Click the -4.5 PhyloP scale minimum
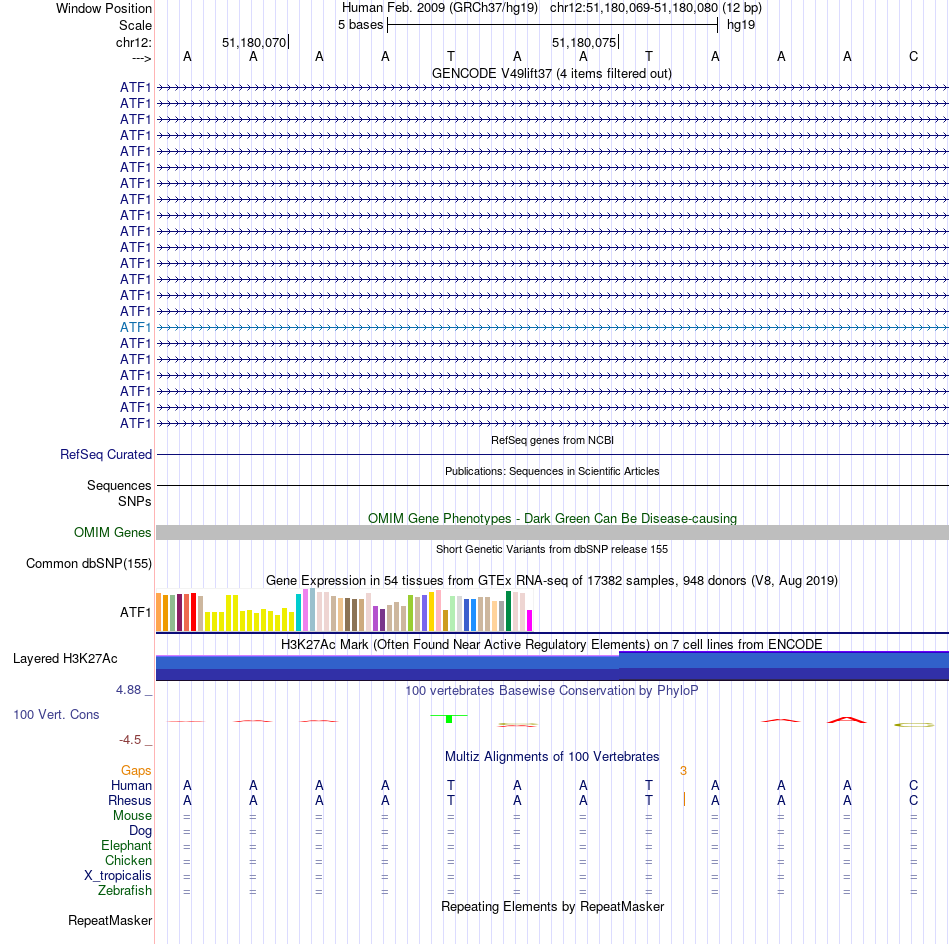The width and height of the screenshot is (950, 944). (130, 740)
